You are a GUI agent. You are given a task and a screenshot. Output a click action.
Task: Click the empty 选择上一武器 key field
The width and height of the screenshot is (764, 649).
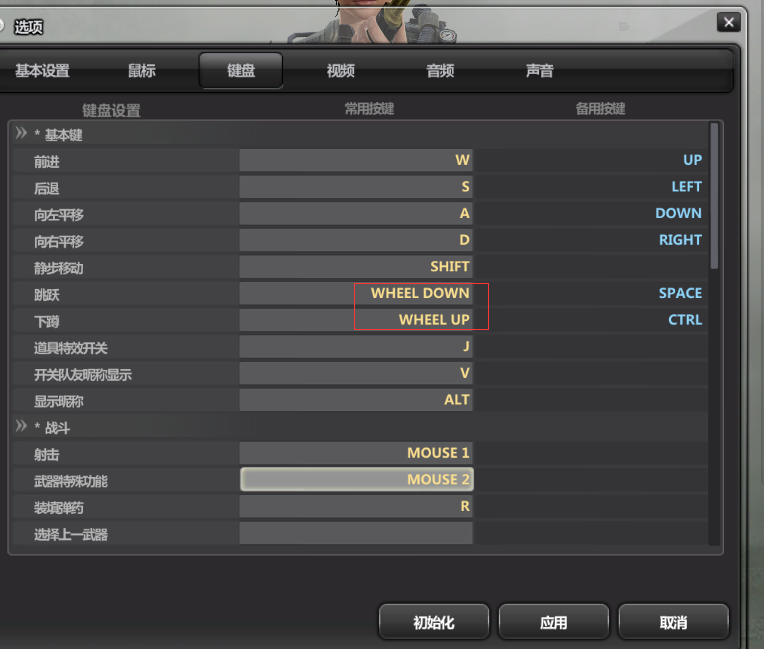tap(356, 533)
